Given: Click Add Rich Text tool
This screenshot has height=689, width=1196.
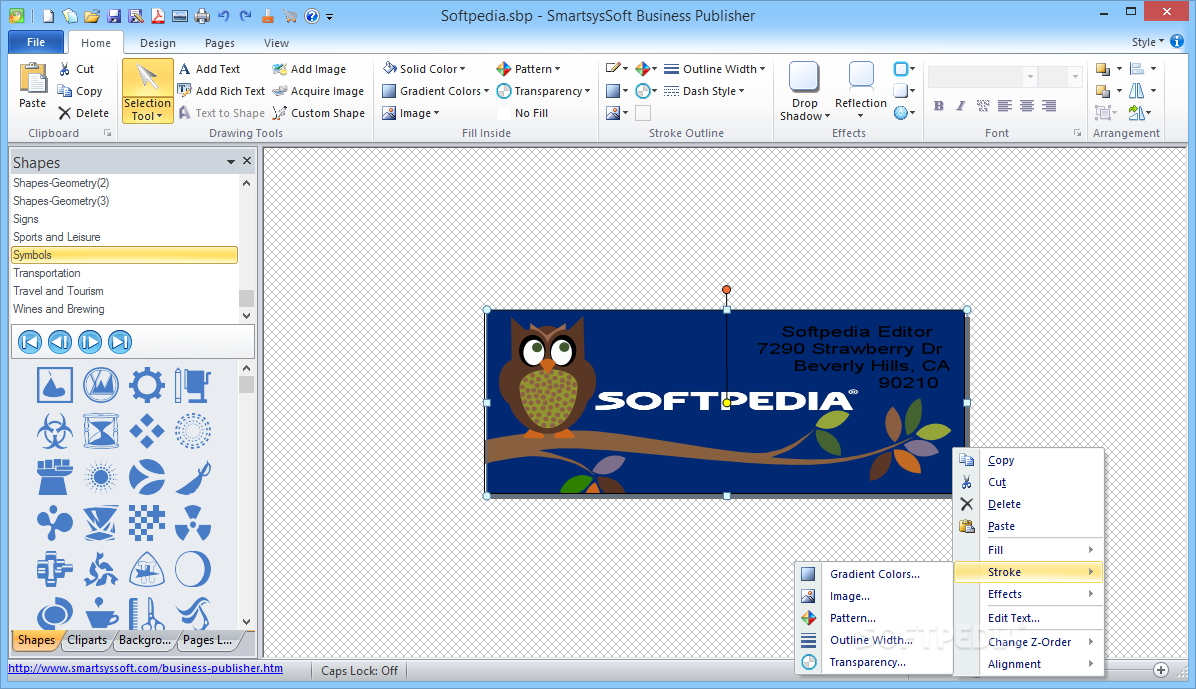Looking at the screenshot, I should pos(221,91).
